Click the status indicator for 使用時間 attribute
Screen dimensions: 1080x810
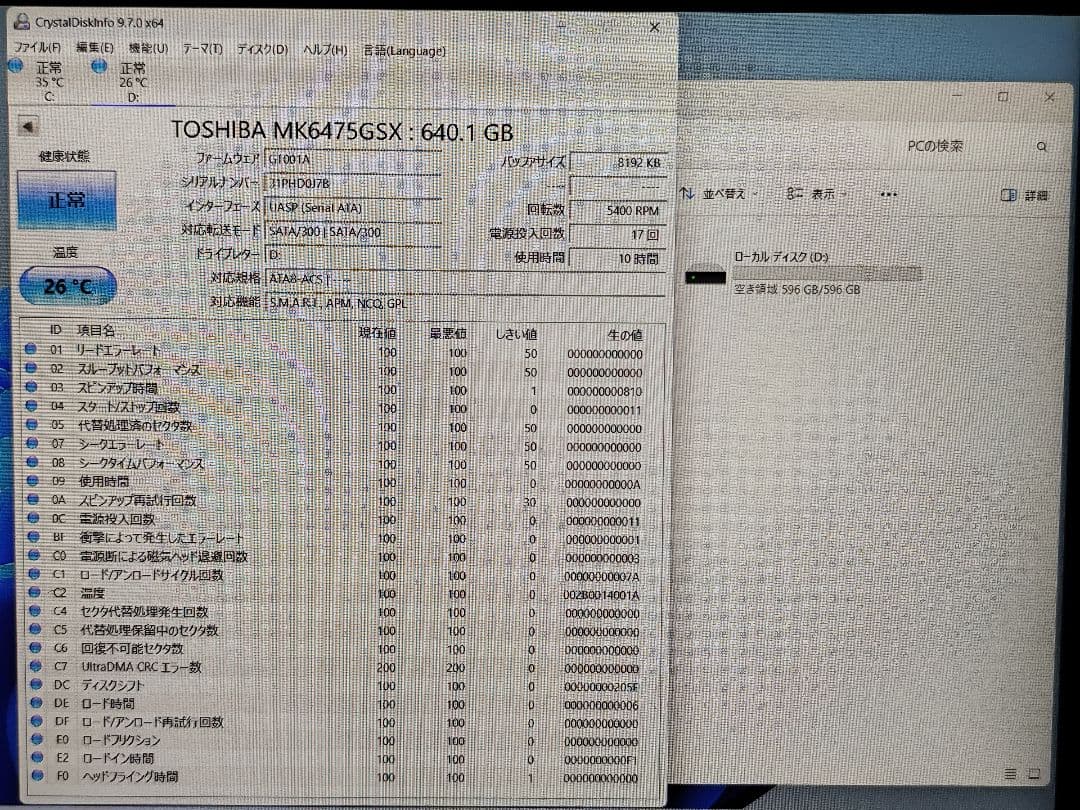tap(33, 482)
